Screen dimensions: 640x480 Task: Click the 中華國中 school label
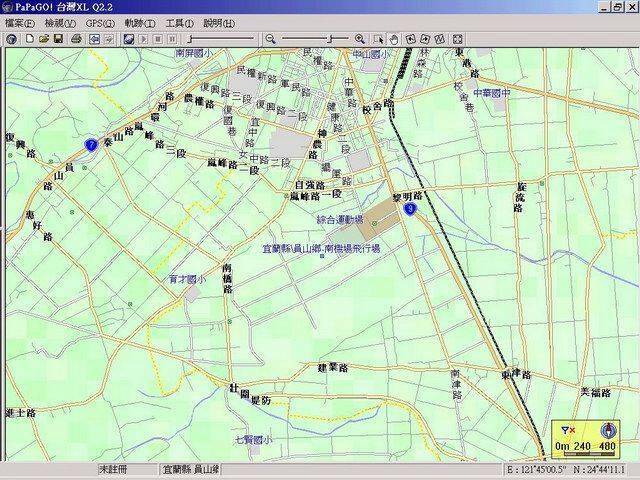tap(492, 93)
